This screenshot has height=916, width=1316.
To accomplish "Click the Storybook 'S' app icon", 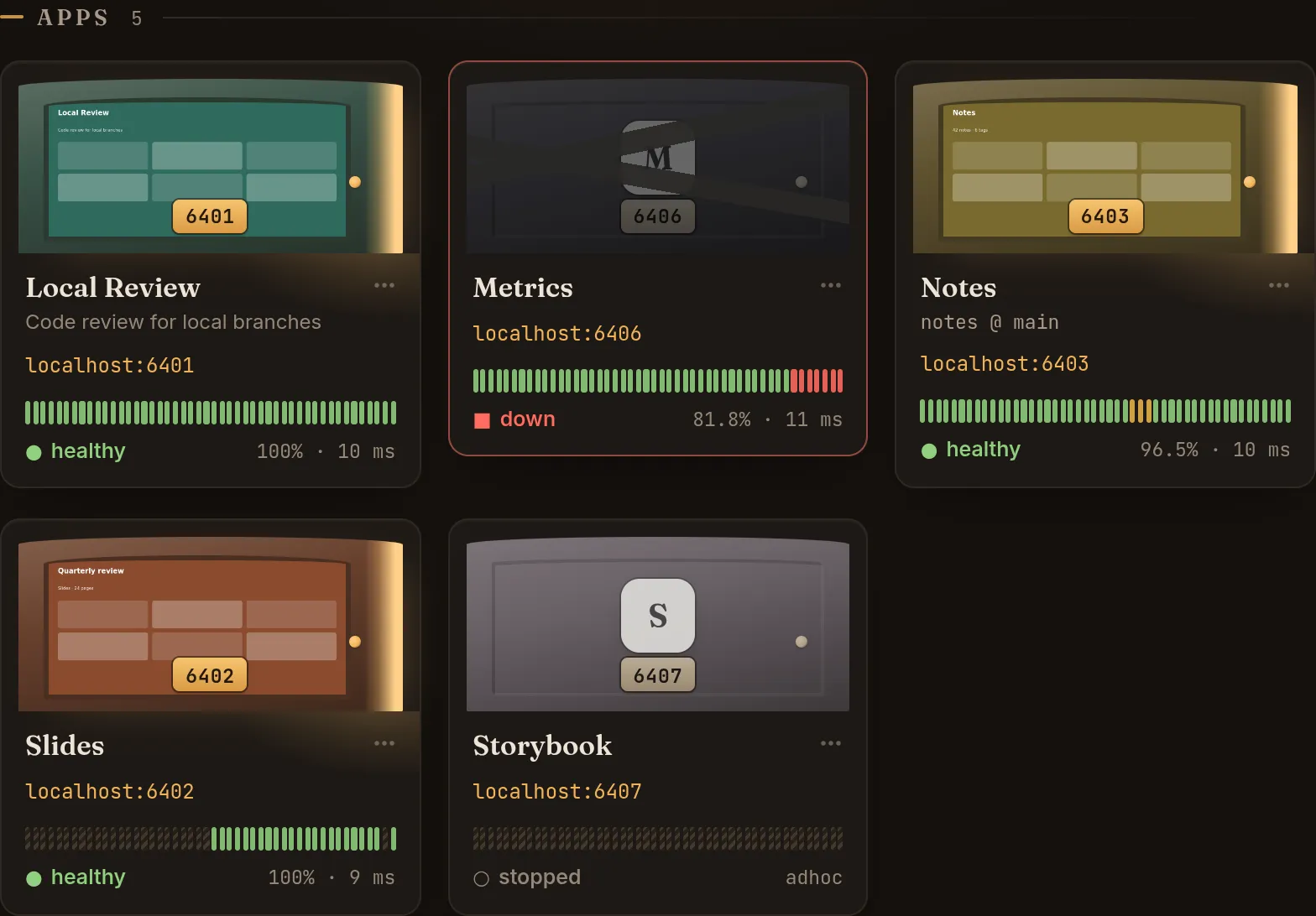I will (658, 616).
